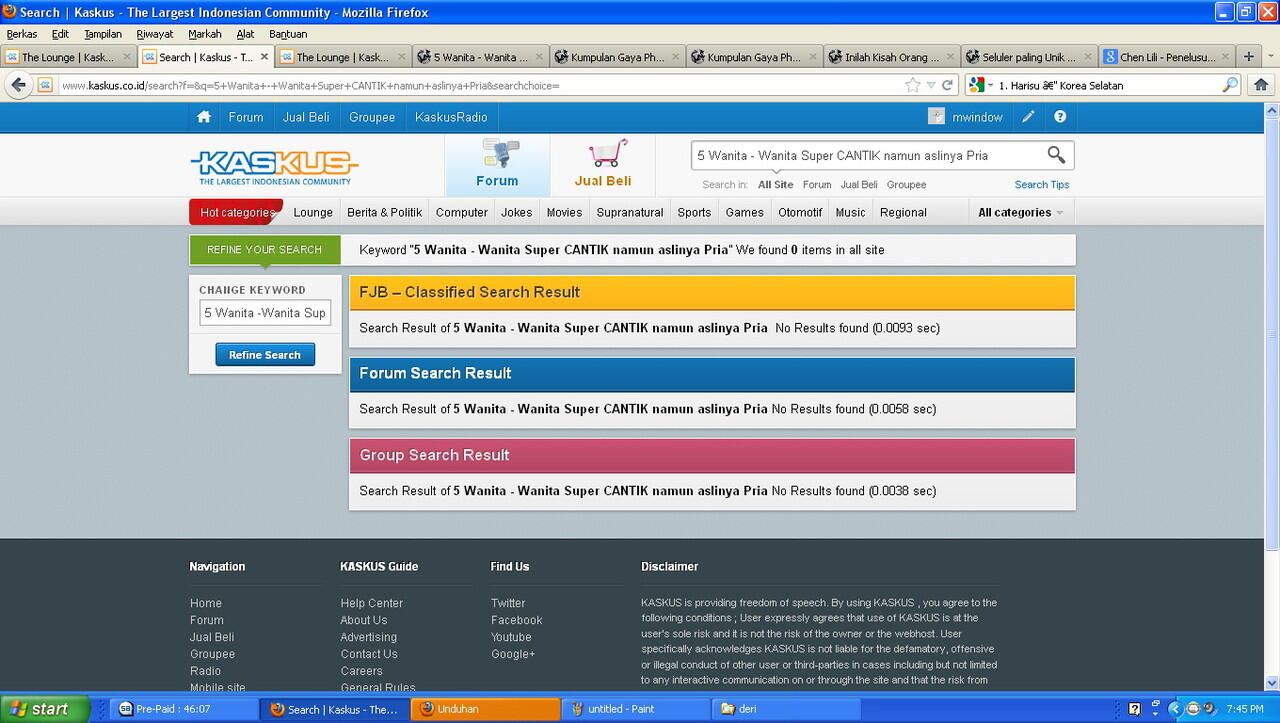Open the Alat menu

[x=245, y=34]
